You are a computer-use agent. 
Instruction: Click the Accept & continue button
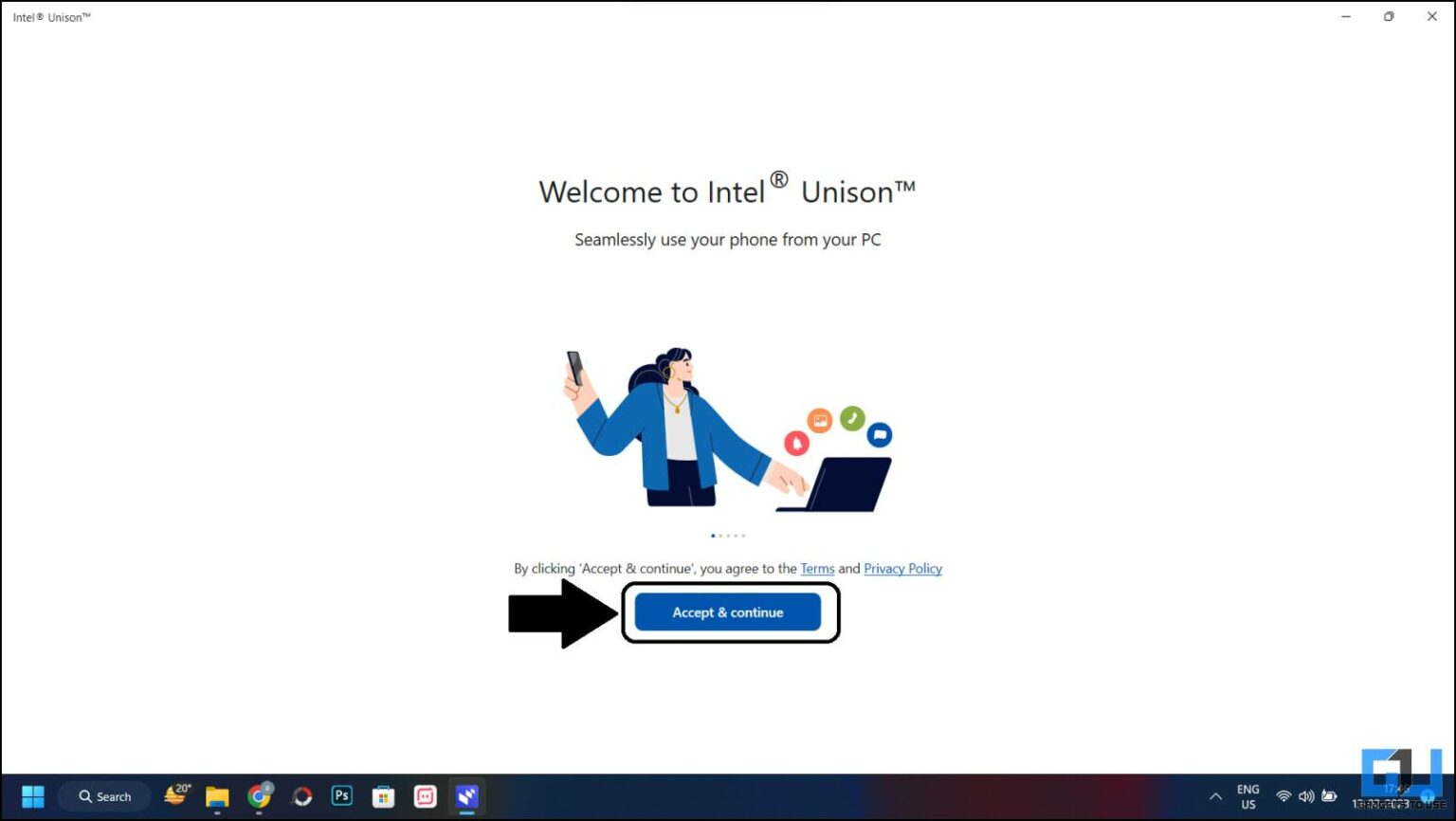click(727, 611)
